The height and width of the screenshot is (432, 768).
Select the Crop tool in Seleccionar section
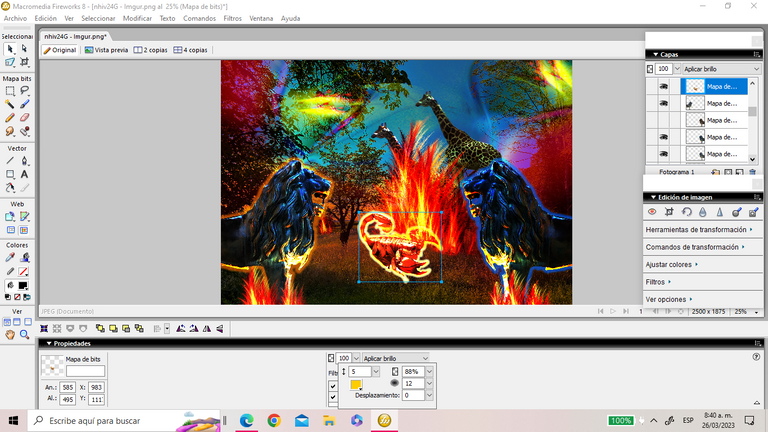24,62
